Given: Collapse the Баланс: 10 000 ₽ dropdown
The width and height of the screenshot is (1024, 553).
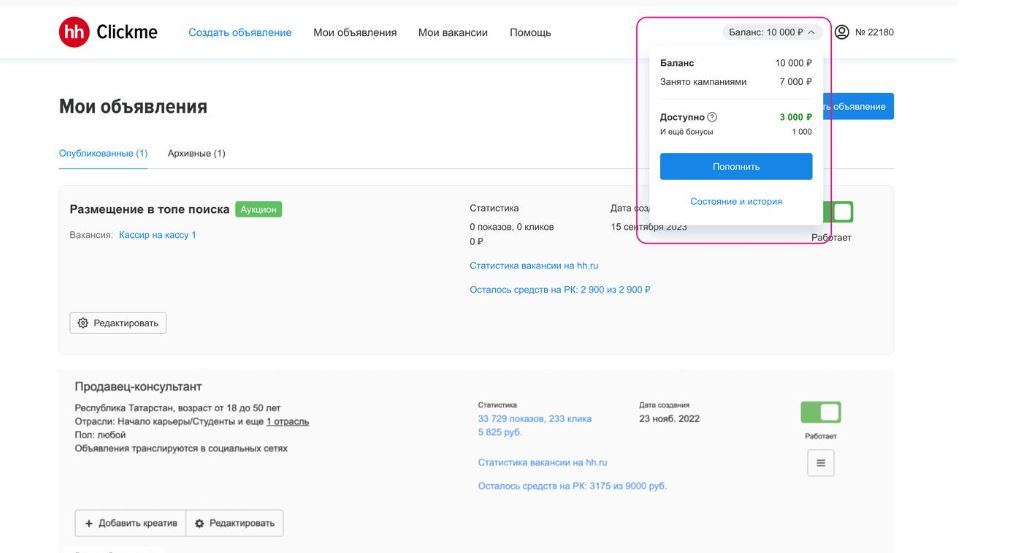Looking at the screenshot, I should pyautogui.click(x=771, y=32).
